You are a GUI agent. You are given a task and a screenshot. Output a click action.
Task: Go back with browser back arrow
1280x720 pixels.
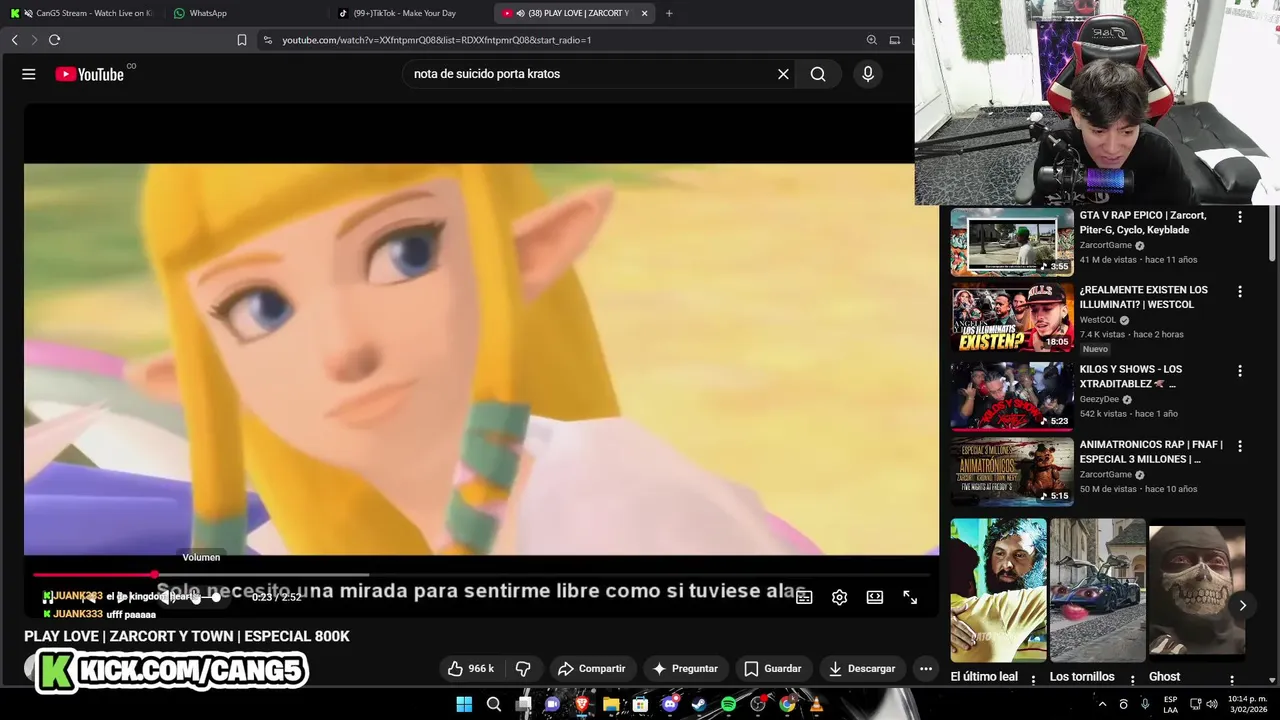[14, 40]
